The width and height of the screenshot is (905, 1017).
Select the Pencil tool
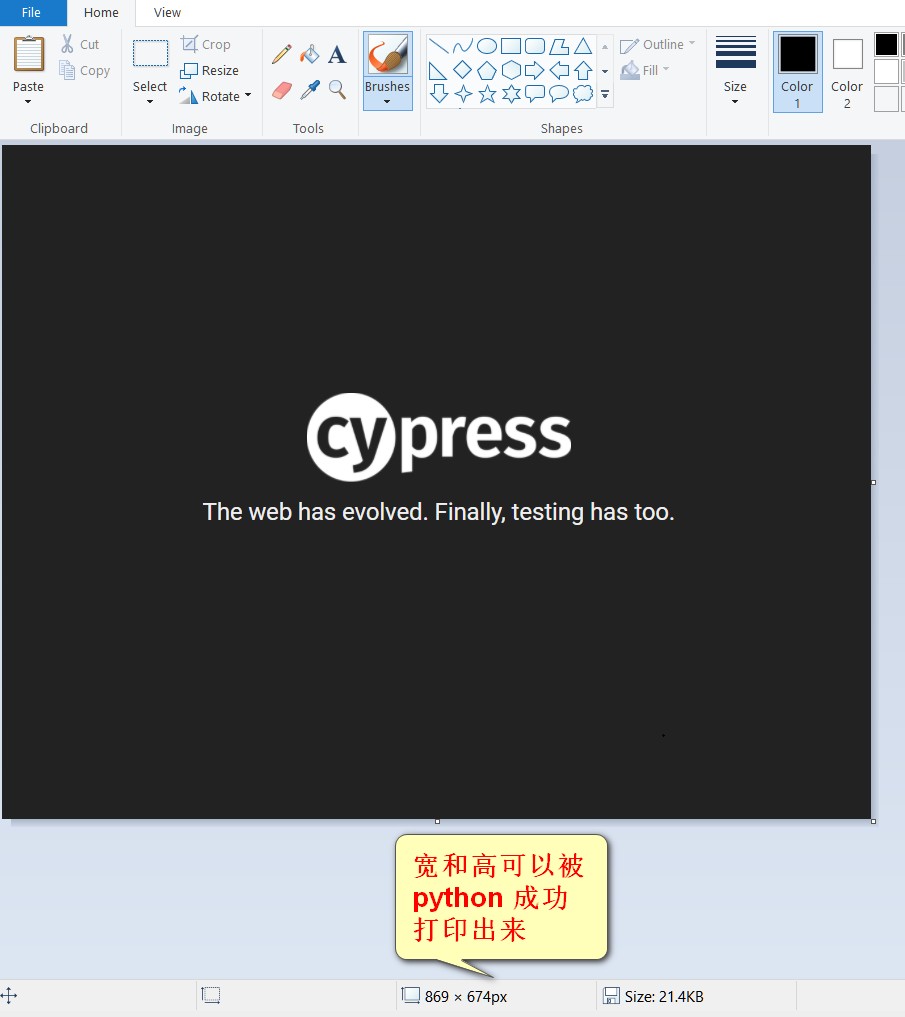(282, 54)
